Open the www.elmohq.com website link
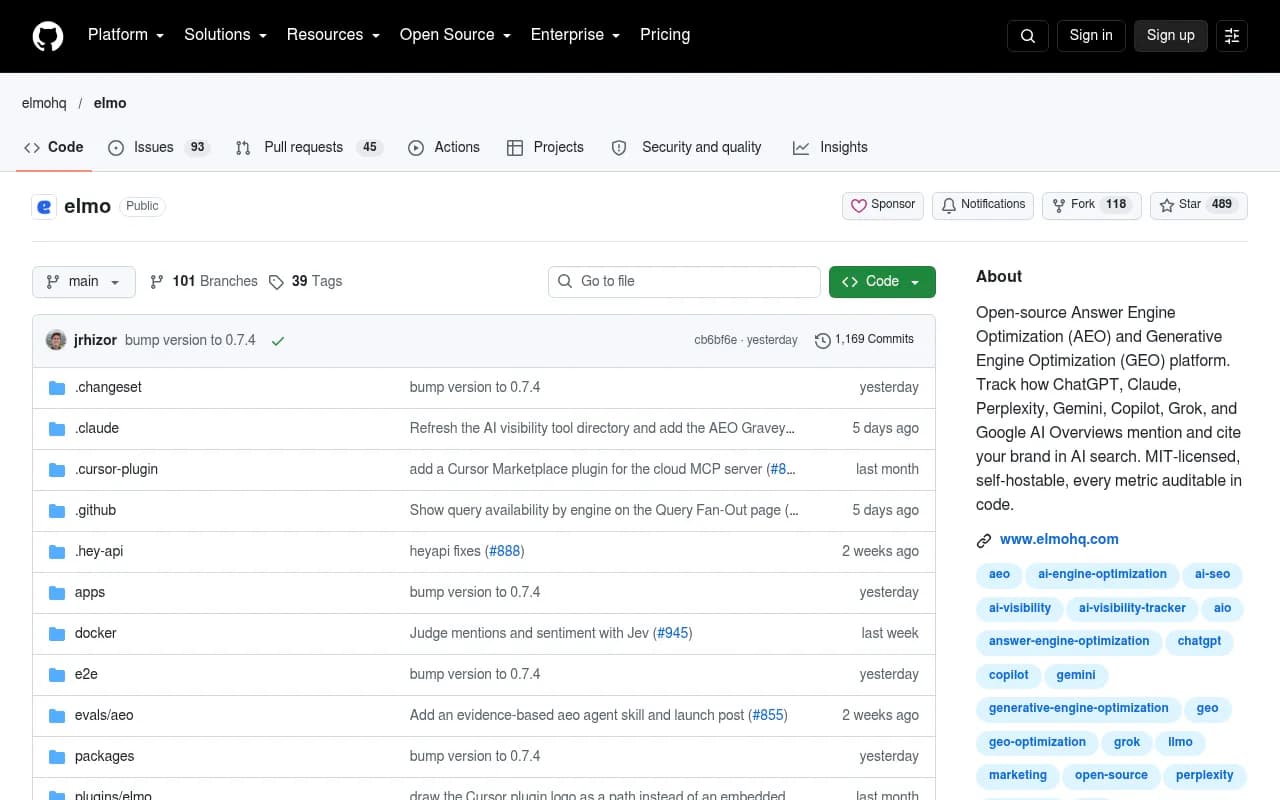 (1059, 539)
